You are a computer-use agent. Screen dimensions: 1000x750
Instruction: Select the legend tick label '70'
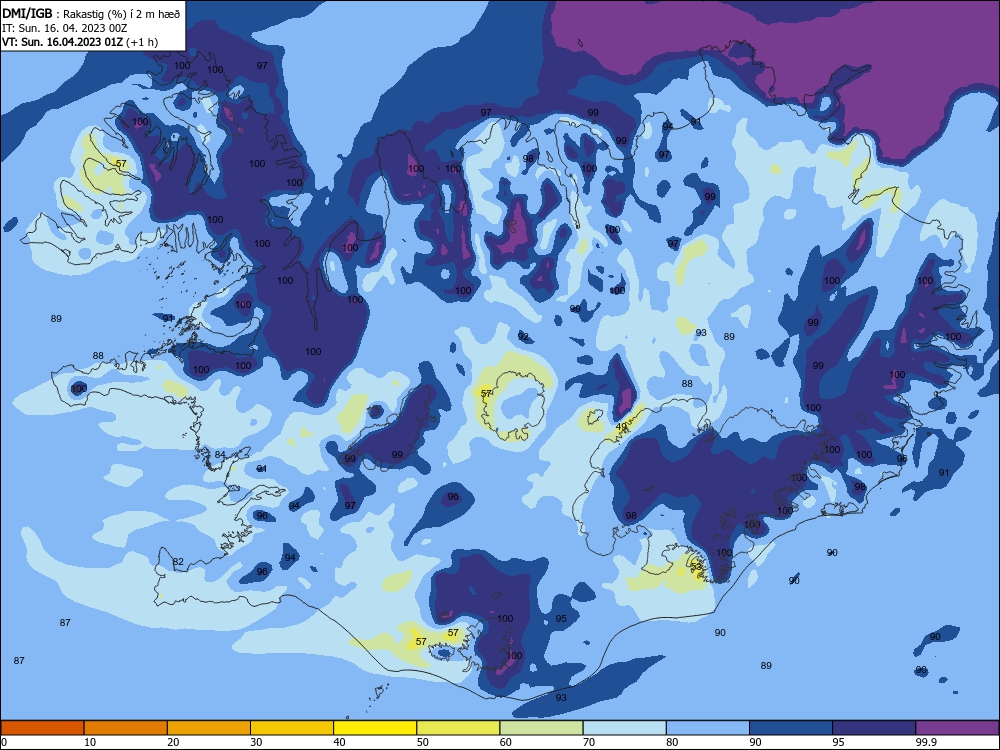click(x=589, y=742)
